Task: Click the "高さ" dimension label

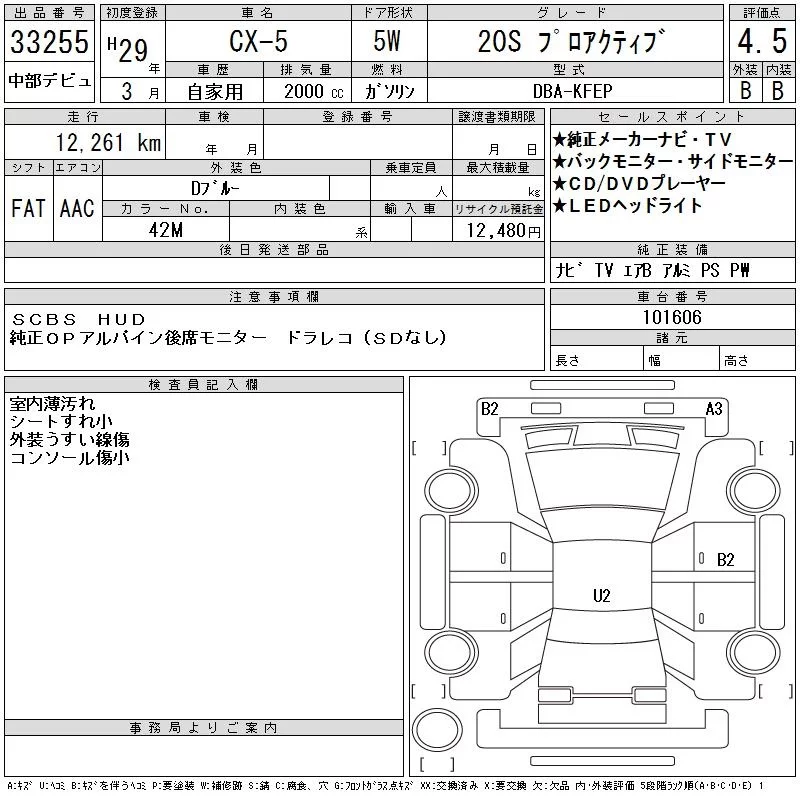Action: click(x=736, y=360)
